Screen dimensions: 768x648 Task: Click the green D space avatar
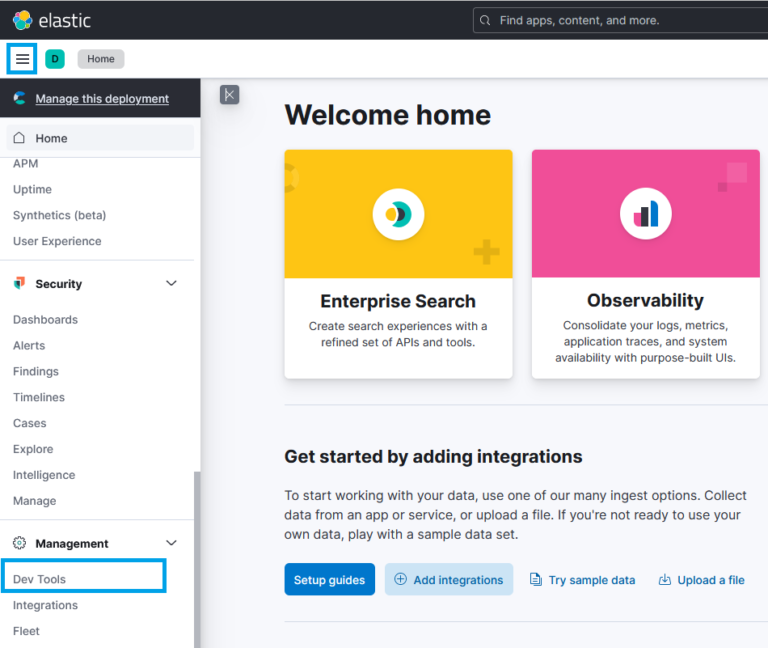pos(55,59)
